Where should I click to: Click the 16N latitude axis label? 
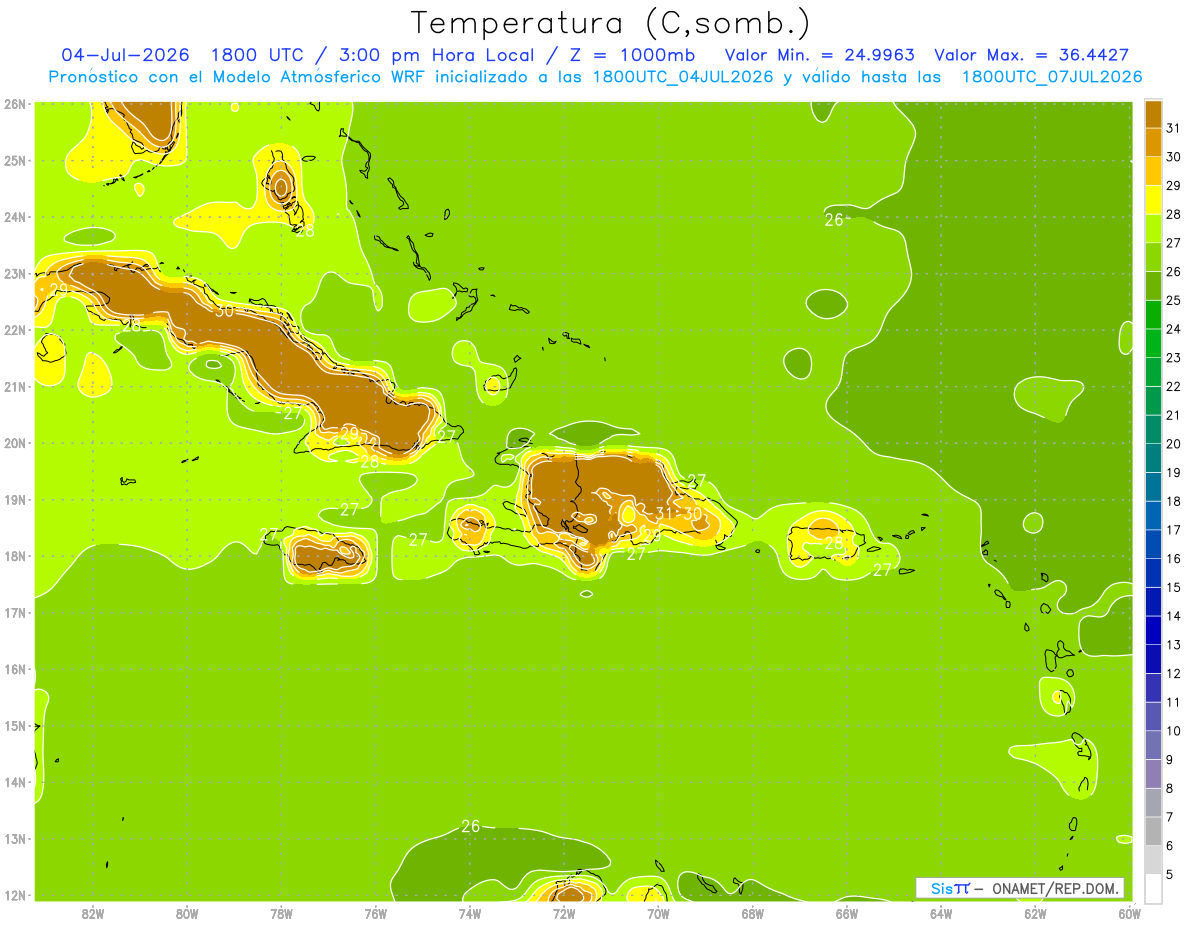(15, 669)
